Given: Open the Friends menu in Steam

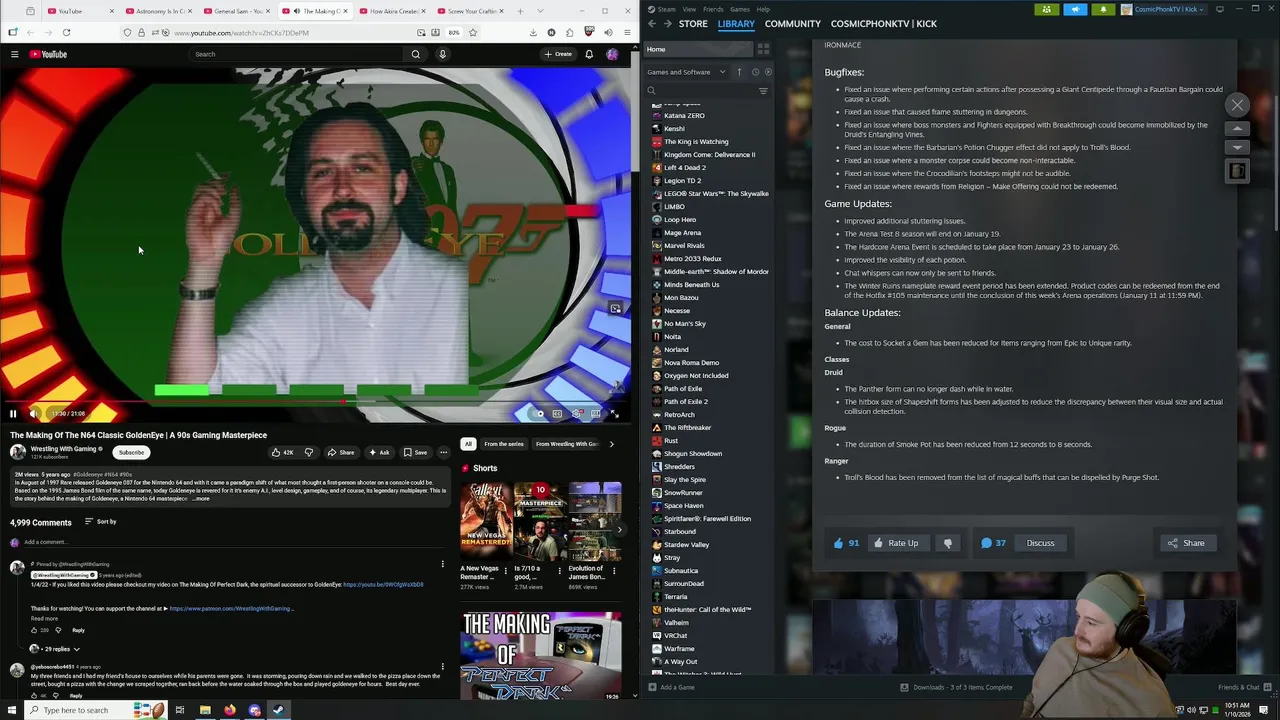Looking at the screenshot, I should click(713, 9).
